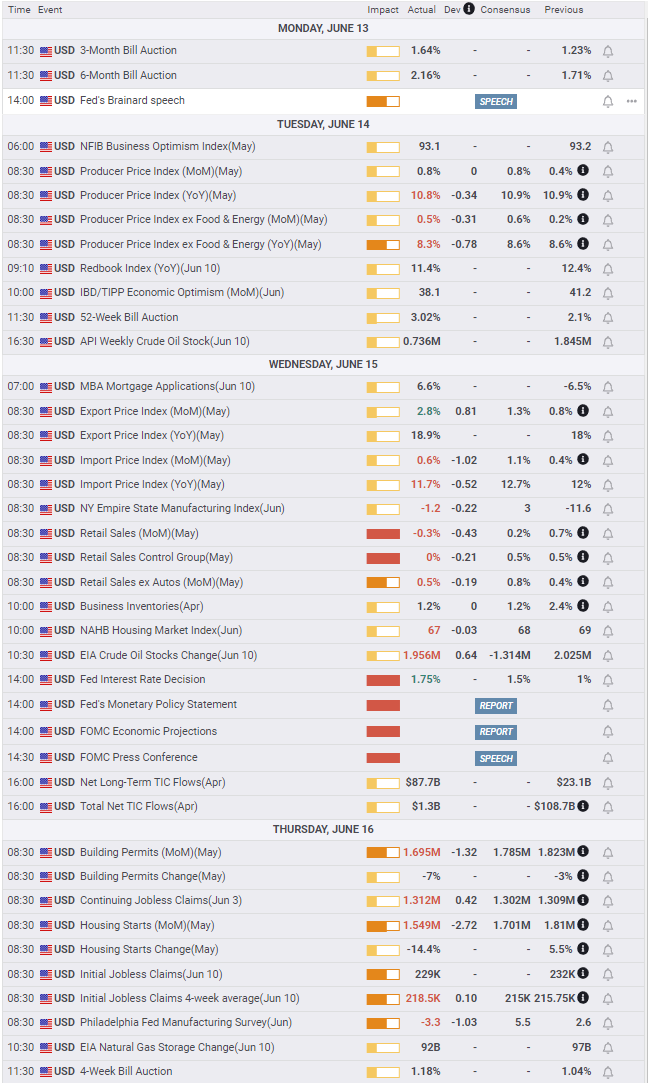Info icon on Initial Jobless Claims(Jun 10)
This screenshot has height=1083, width=648.
[x=583, y=973]
